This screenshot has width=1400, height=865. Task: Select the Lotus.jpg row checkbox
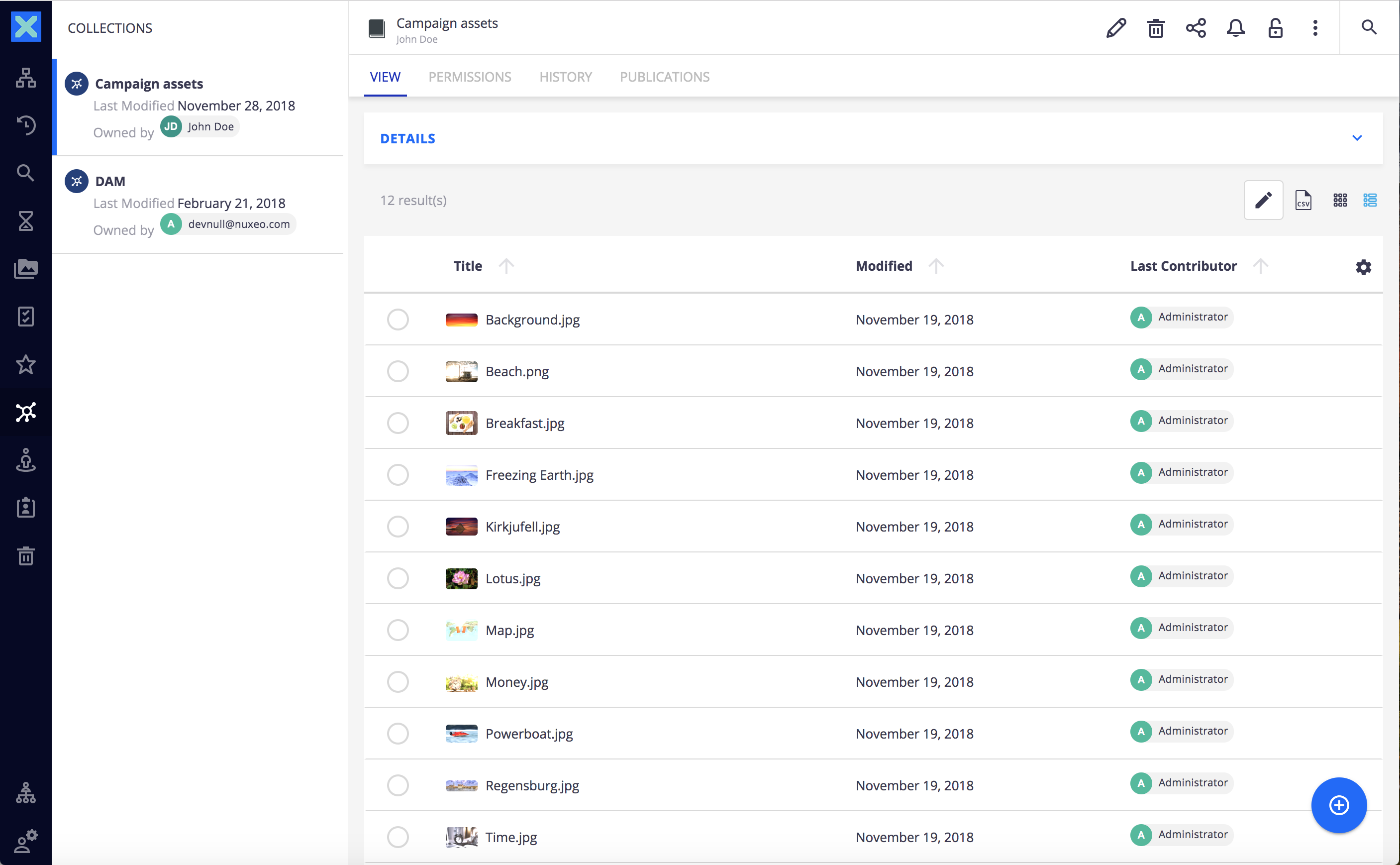[398, 578]
